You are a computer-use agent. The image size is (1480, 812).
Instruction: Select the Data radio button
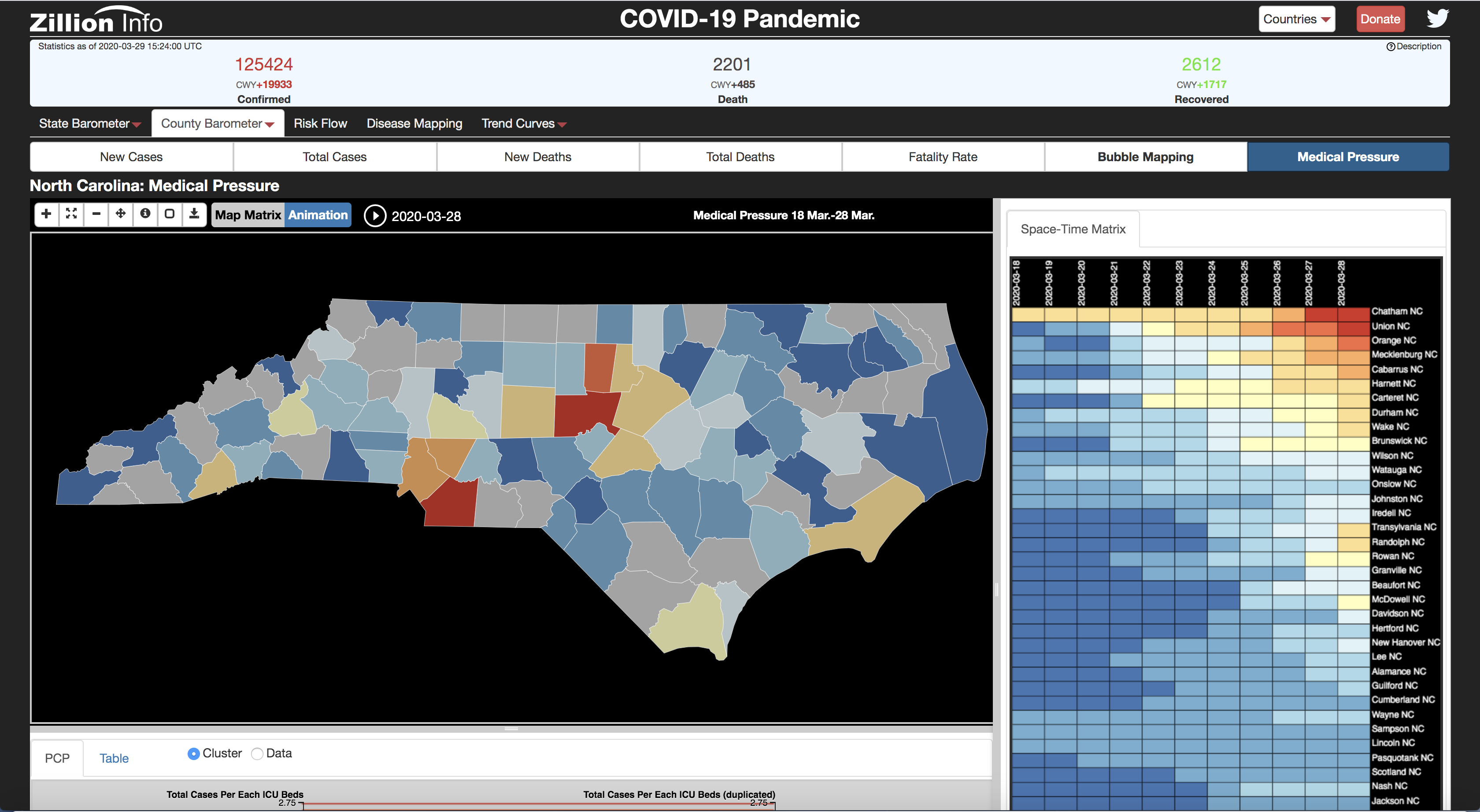click(257, 753)
